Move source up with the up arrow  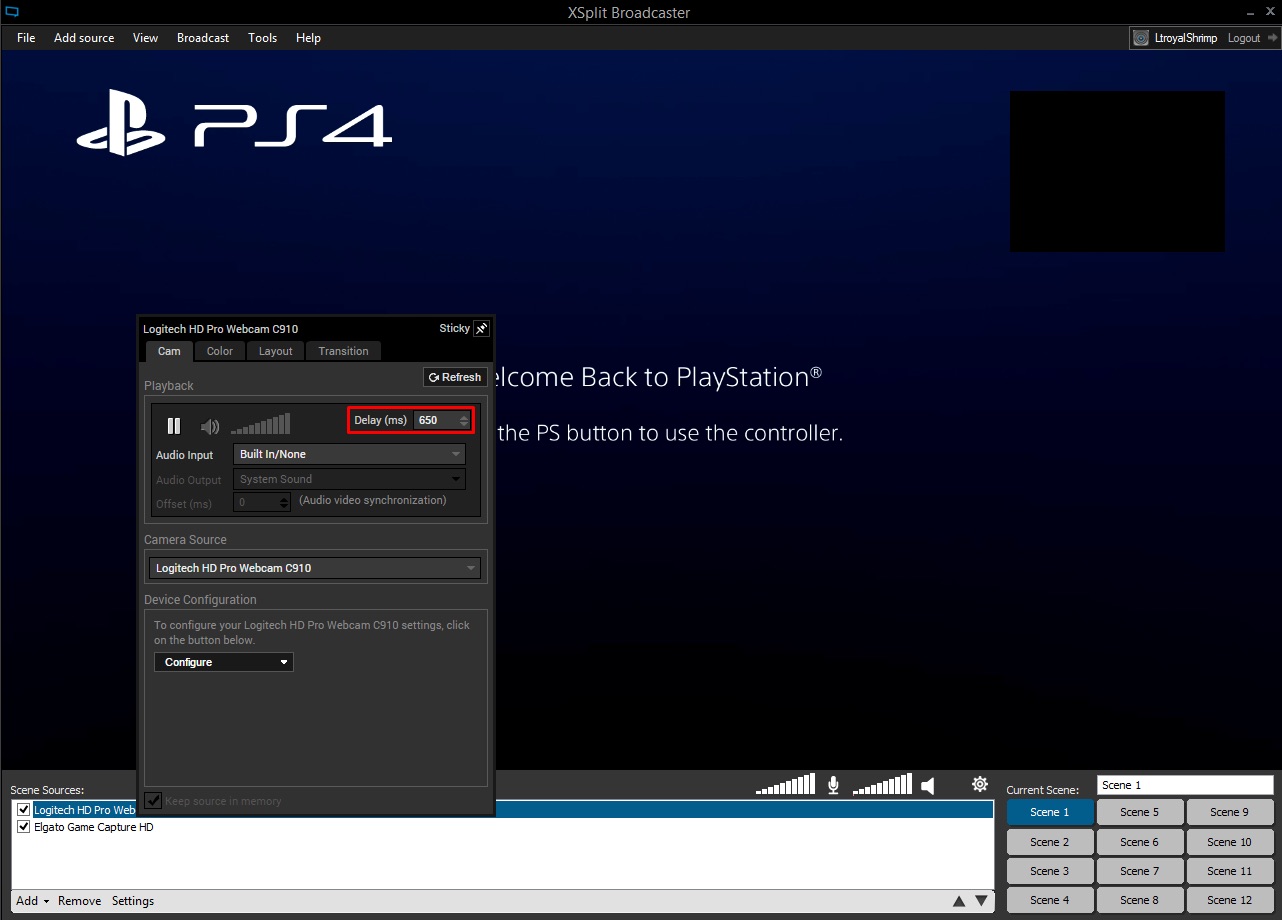(x=959, y=901)
